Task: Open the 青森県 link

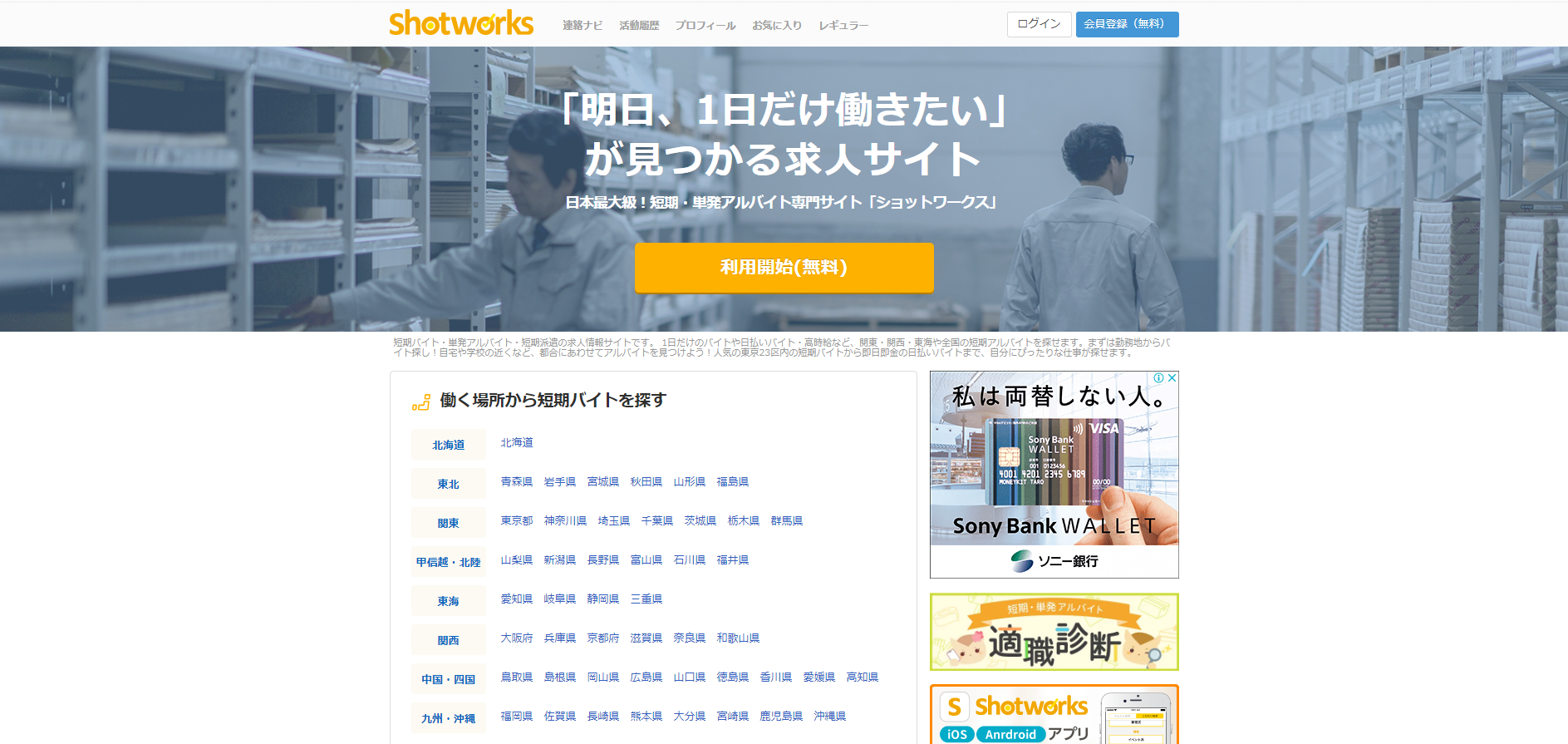Action: [517, 481]
